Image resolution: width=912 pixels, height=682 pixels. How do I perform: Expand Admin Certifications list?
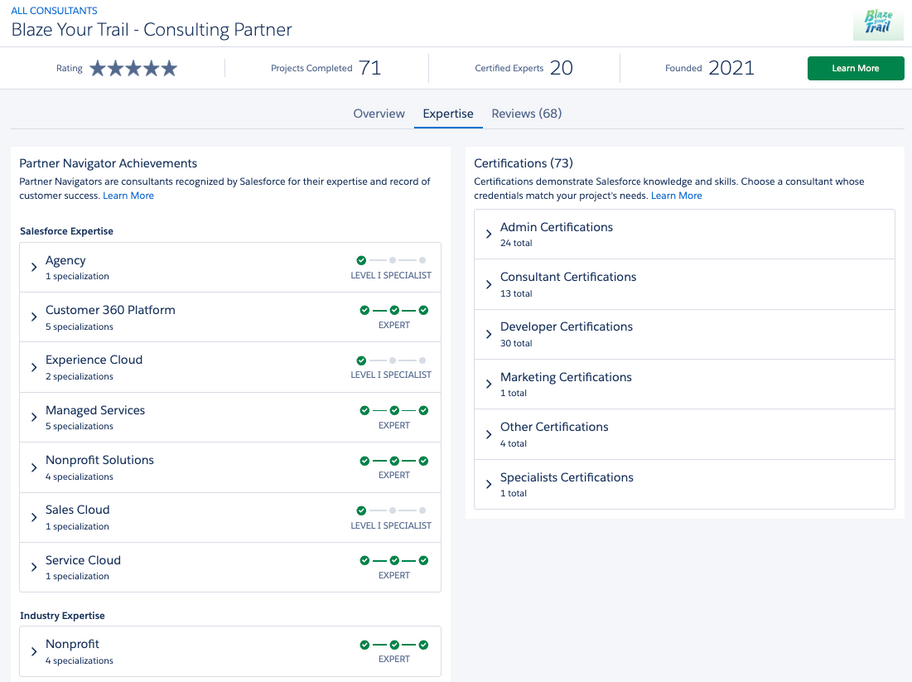coord(489,234)
